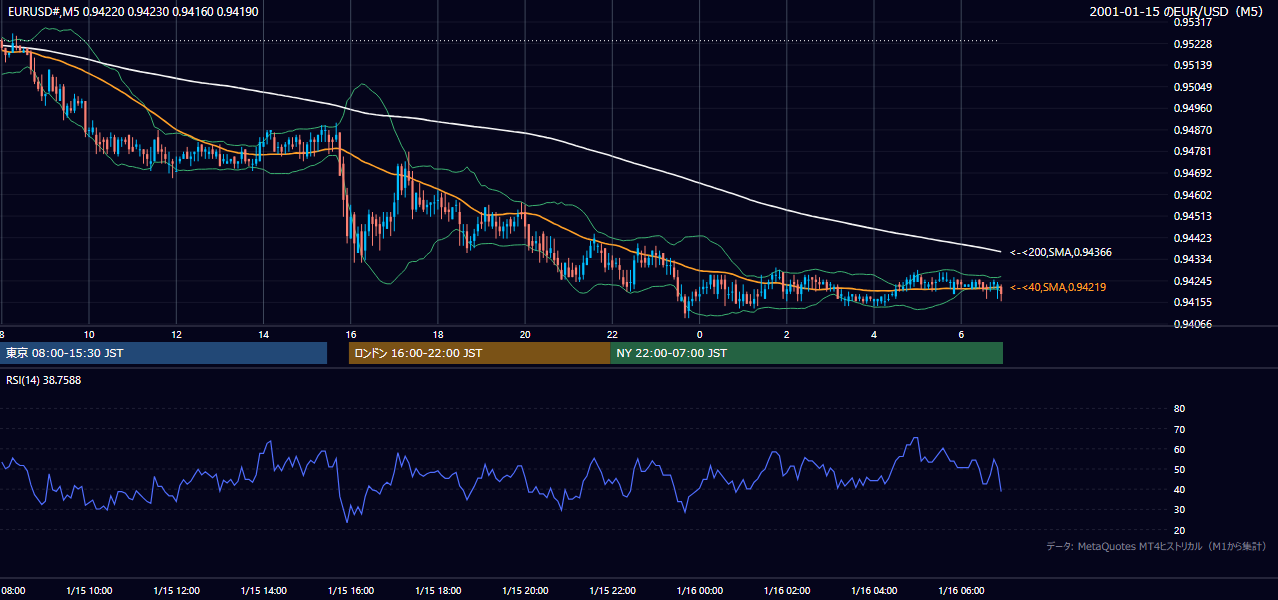Click price scale value 0.94245
The width and height of the screenshot is (1278, 600).
pos(1193,281)
